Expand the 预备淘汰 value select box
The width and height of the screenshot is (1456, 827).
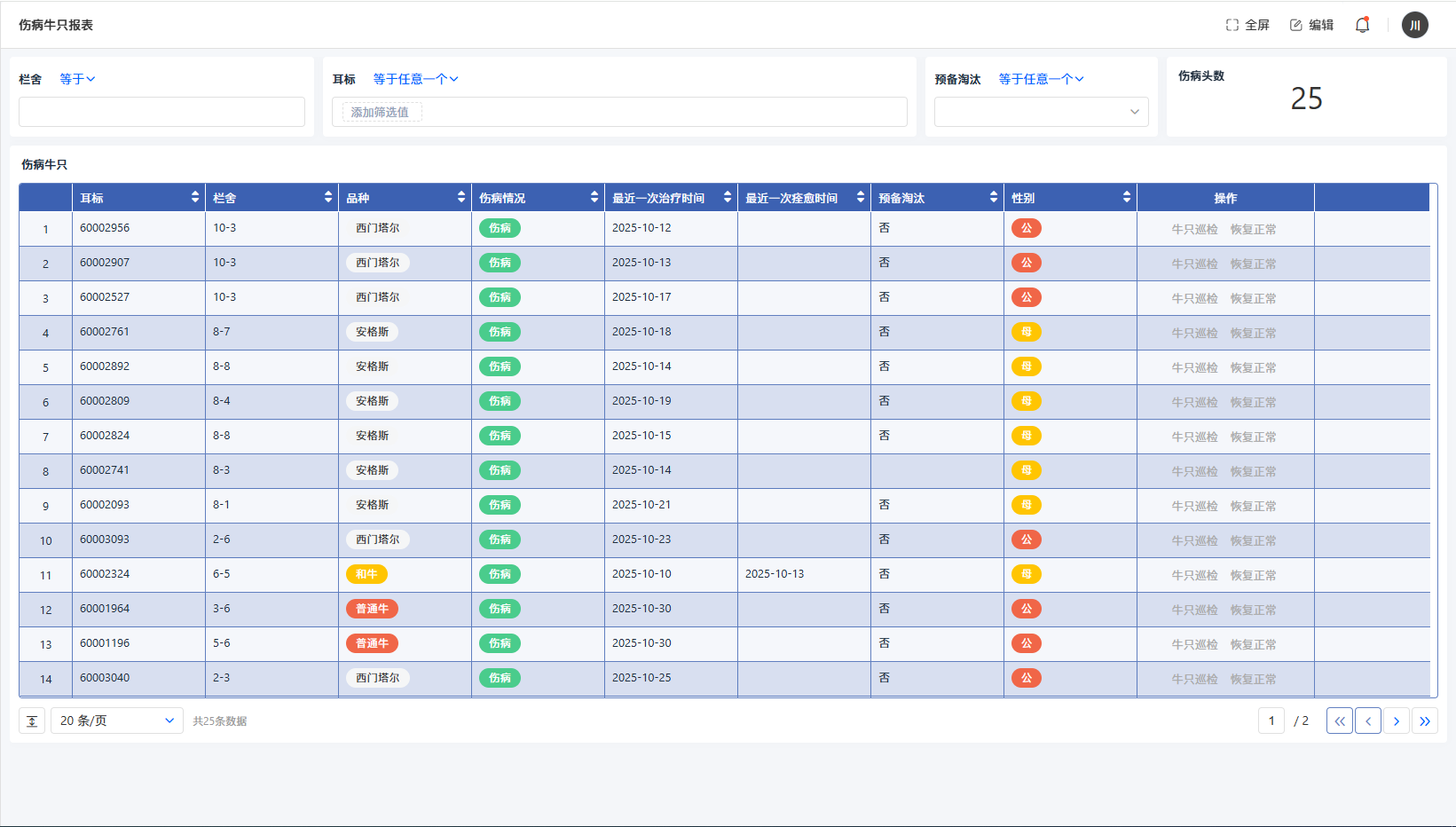tap(1041, 112)
